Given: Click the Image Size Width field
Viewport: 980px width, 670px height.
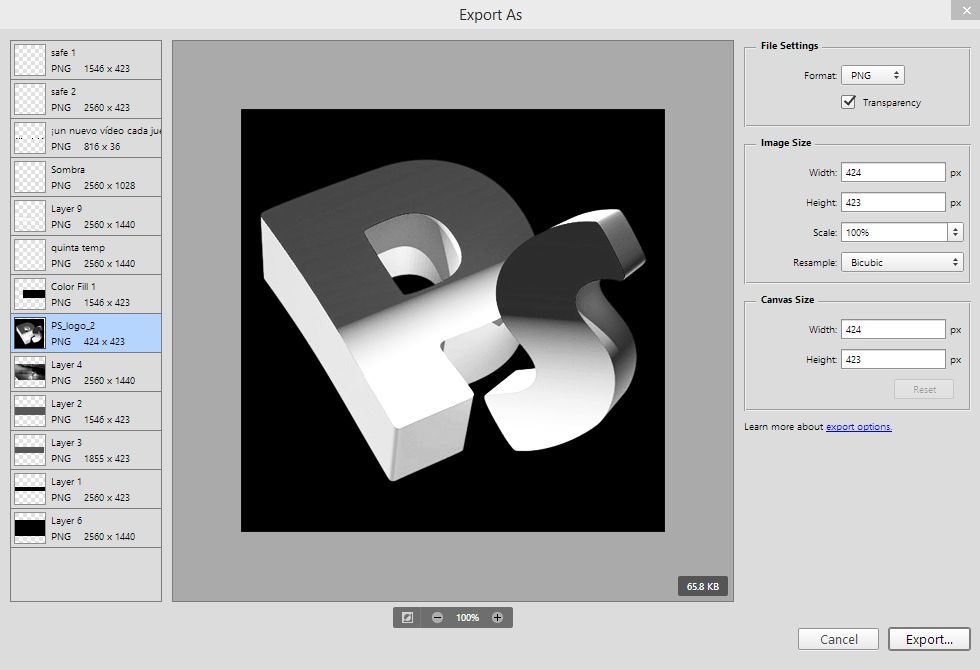Looking at the screenshot, I should click(x=893, y=172).
